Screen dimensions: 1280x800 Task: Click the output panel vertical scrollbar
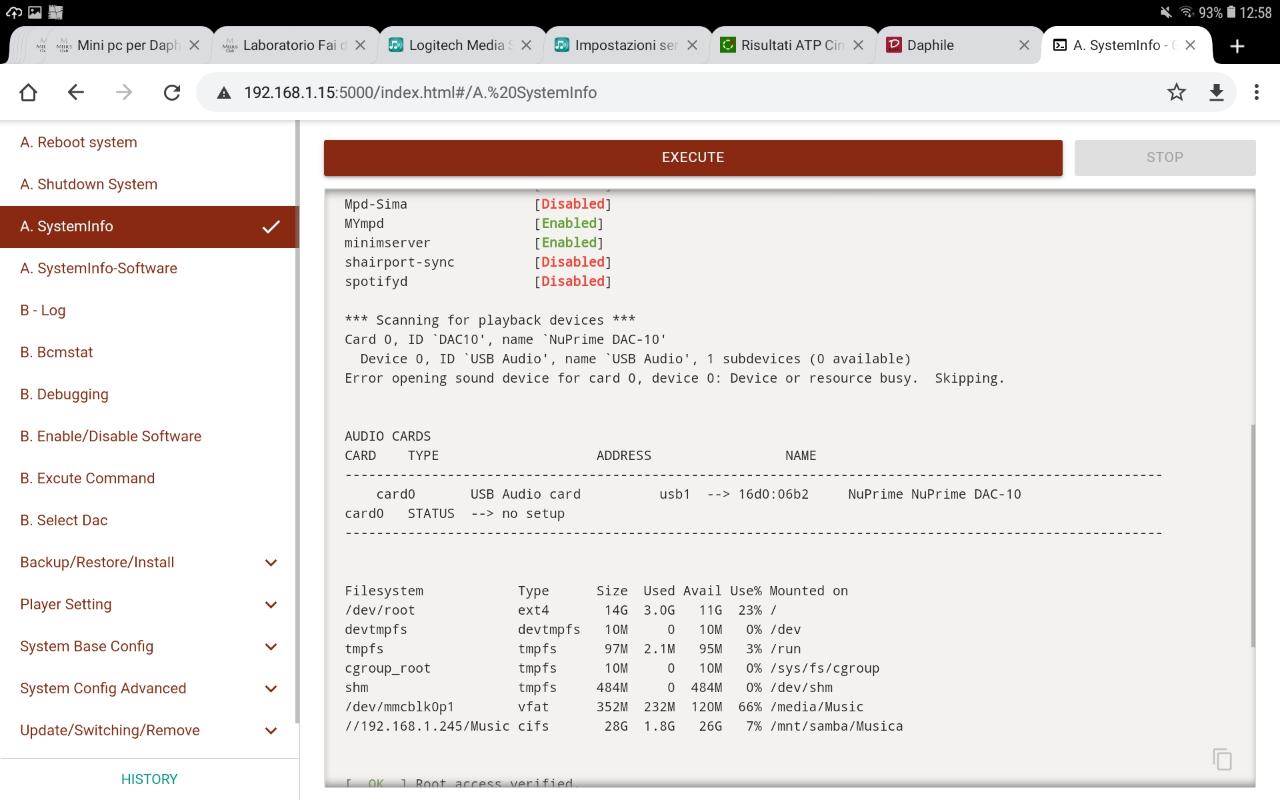1252,535
